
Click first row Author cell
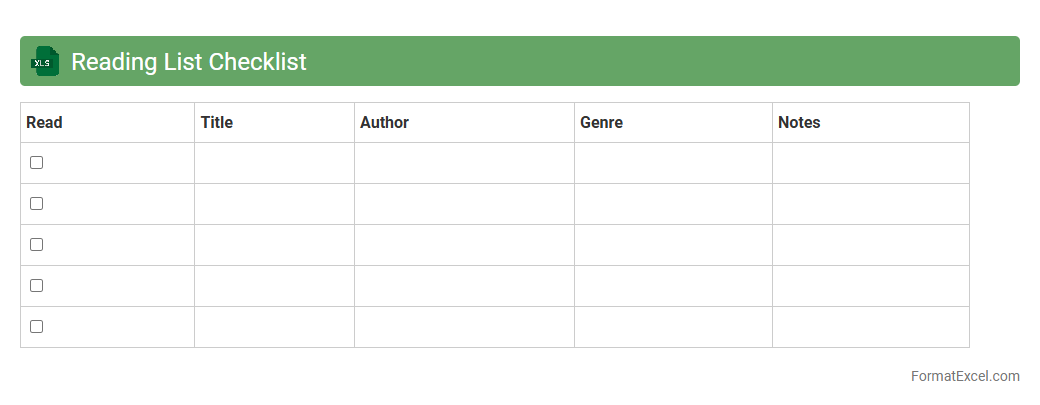[x=464, y=163]
